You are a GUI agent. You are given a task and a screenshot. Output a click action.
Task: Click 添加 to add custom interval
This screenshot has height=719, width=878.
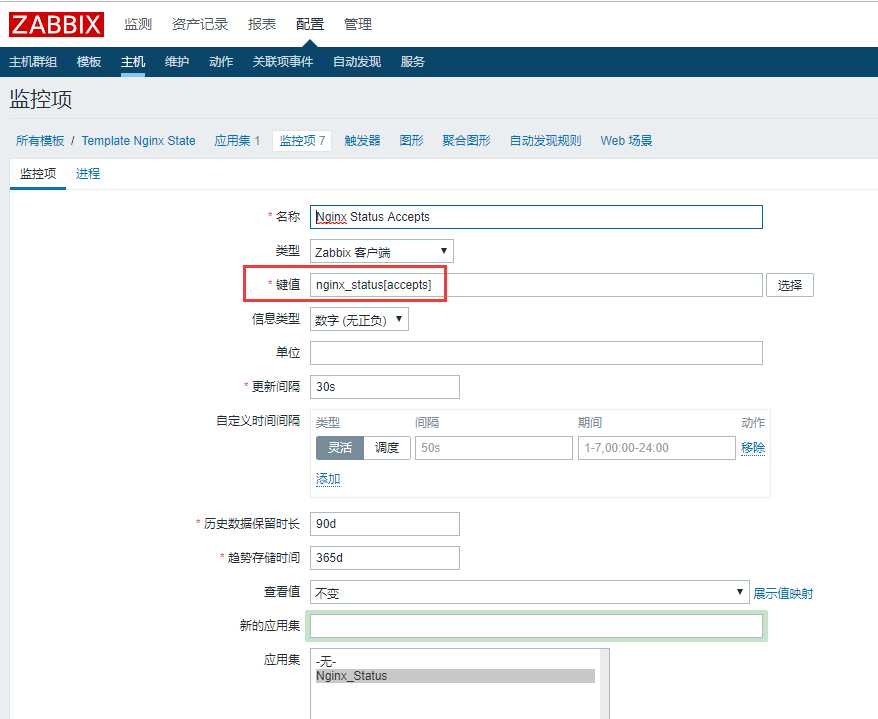[x=328, y=479]
